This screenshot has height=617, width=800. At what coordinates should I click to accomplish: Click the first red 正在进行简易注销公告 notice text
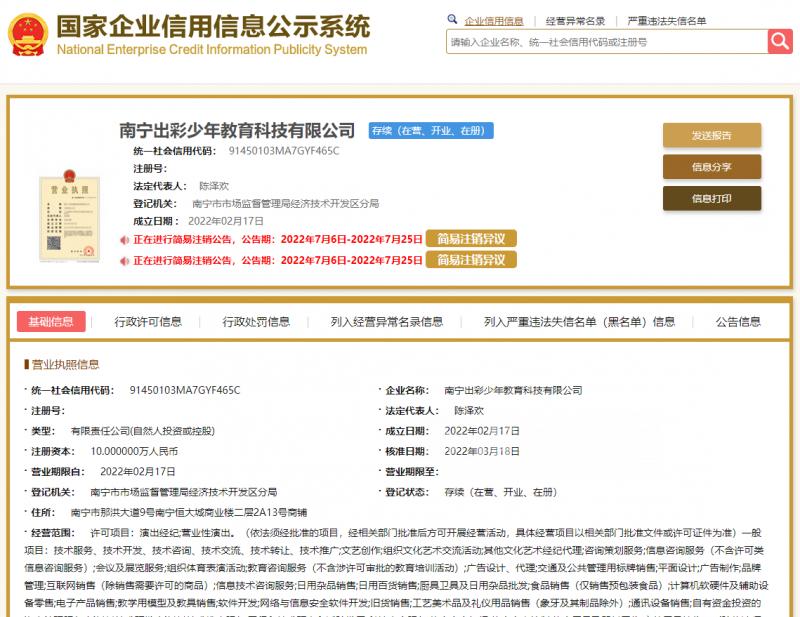coord(278,239)
